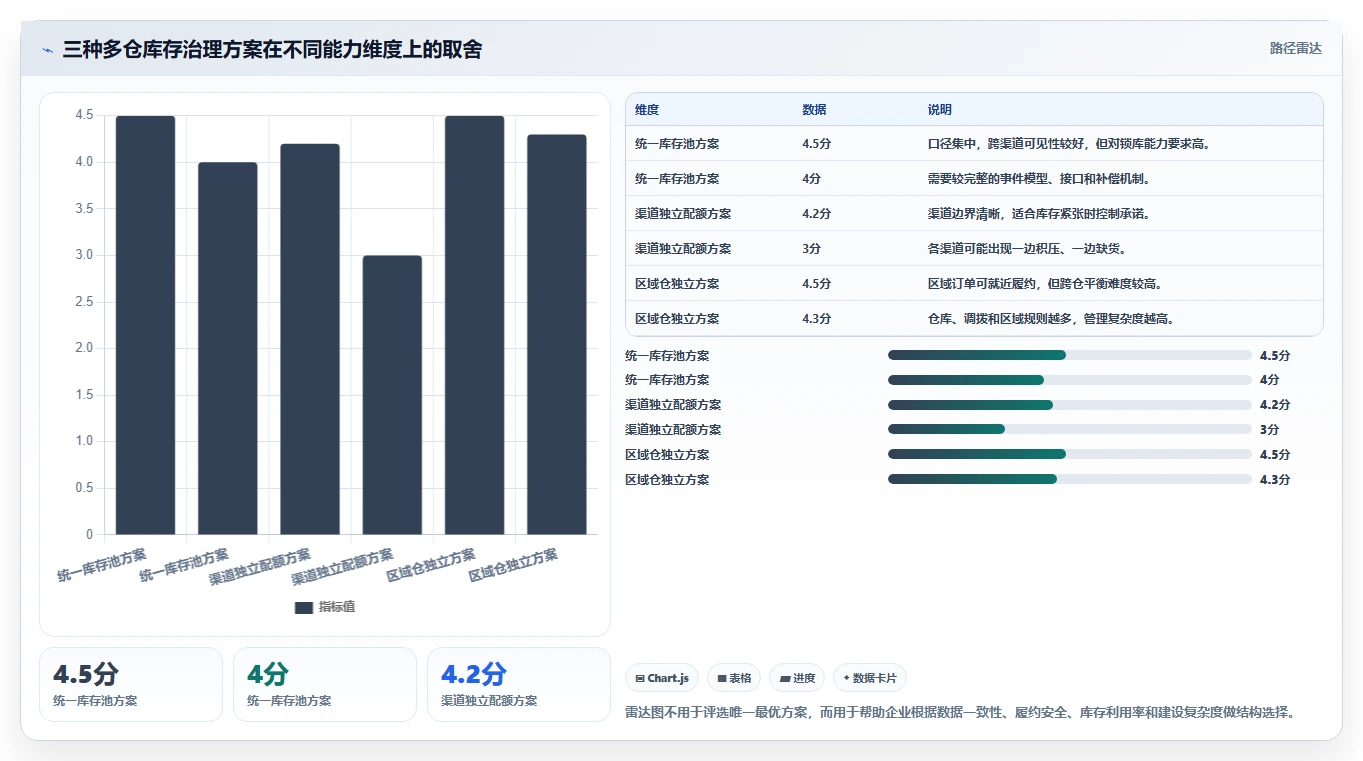Click the 说明 column header
Image resolution: width=1363 pixels, height=761 pixels.
940,110
